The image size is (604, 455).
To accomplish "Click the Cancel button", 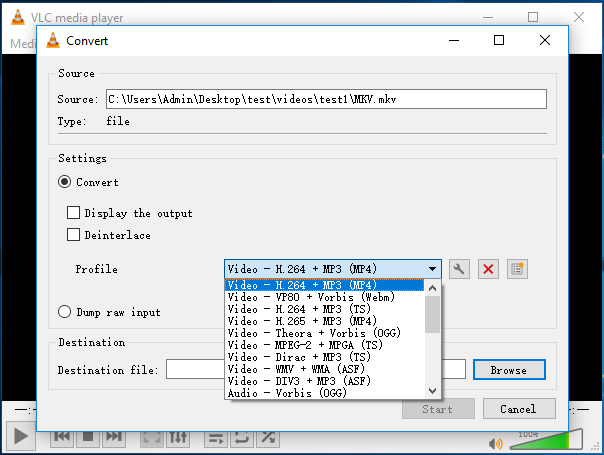I will 519,408.
